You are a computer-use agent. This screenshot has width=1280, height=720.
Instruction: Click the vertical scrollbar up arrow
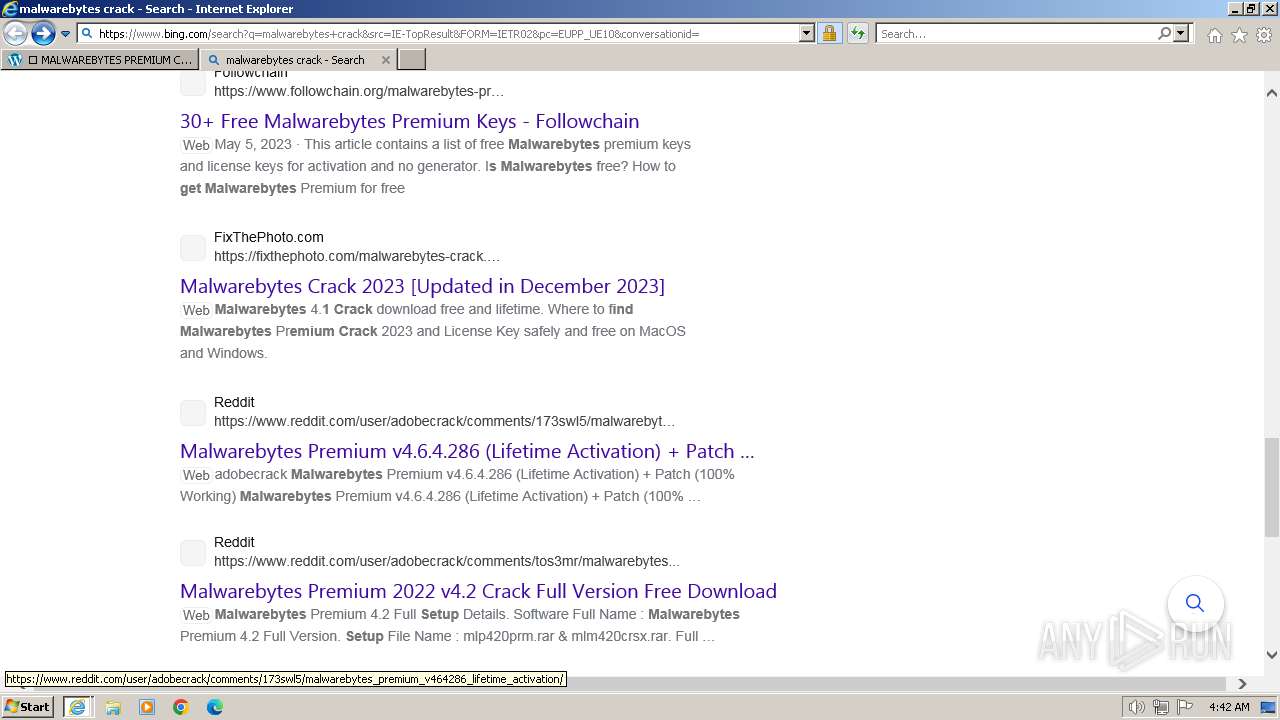[1272, 93]
